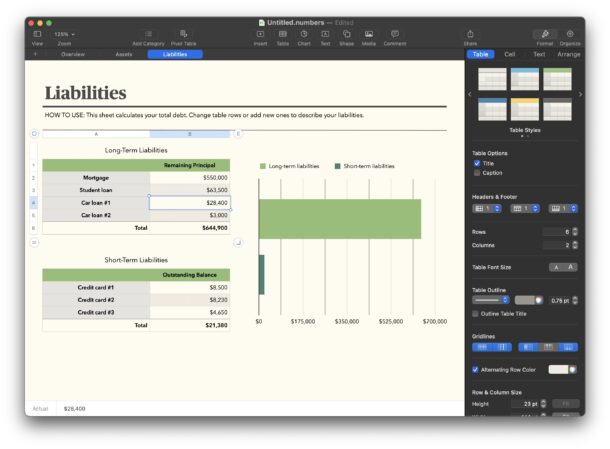Open the table outline line style dropdown
The image size is (610, 449).
tap(491, 299)
